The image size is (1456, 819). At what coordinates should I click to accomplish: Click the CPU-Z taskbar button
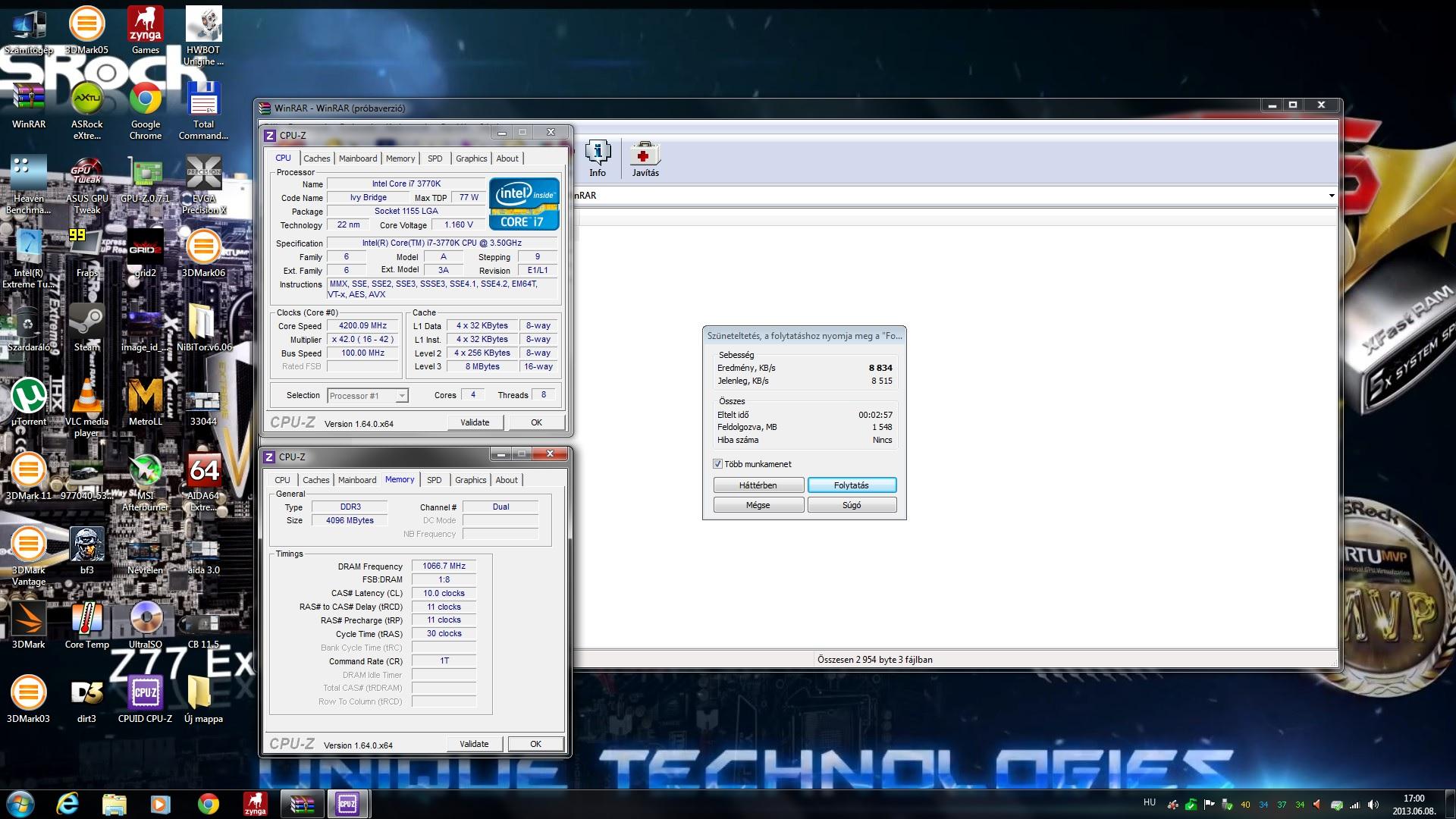pyautogui.click(x=347, y=804)
